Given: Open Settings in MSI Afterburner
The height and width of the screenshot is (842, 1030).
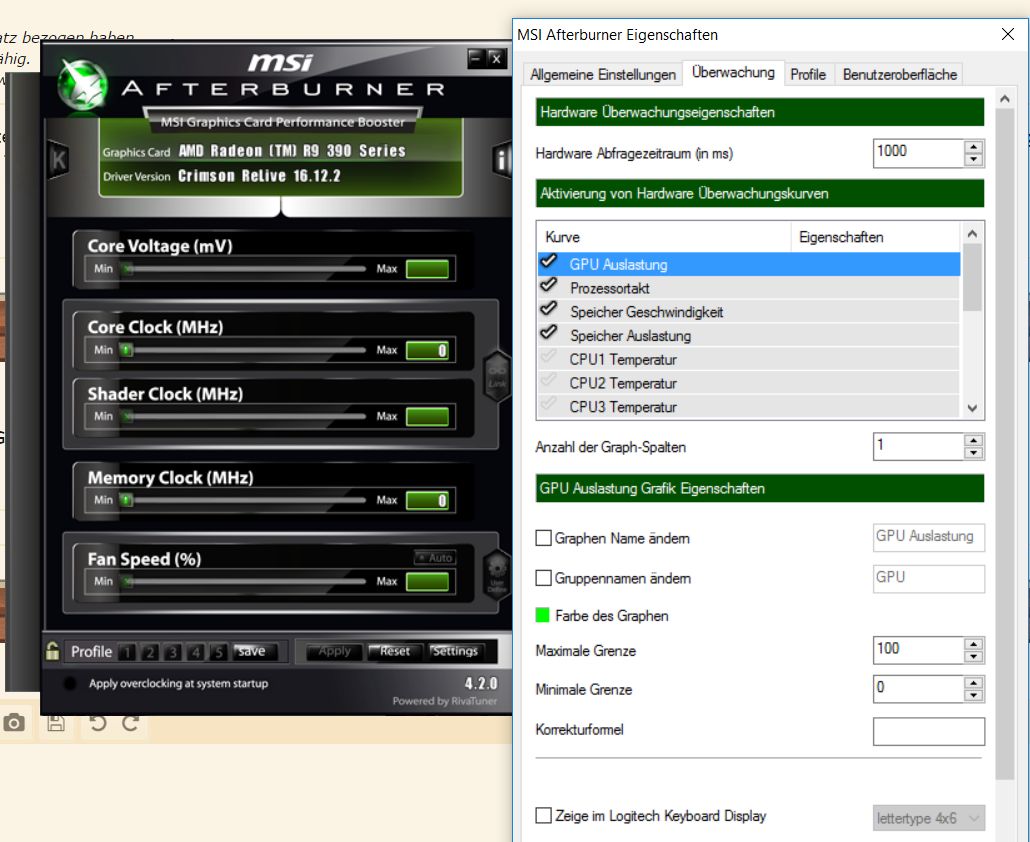Looking at the screenshot, I should [x=456, y=651].
